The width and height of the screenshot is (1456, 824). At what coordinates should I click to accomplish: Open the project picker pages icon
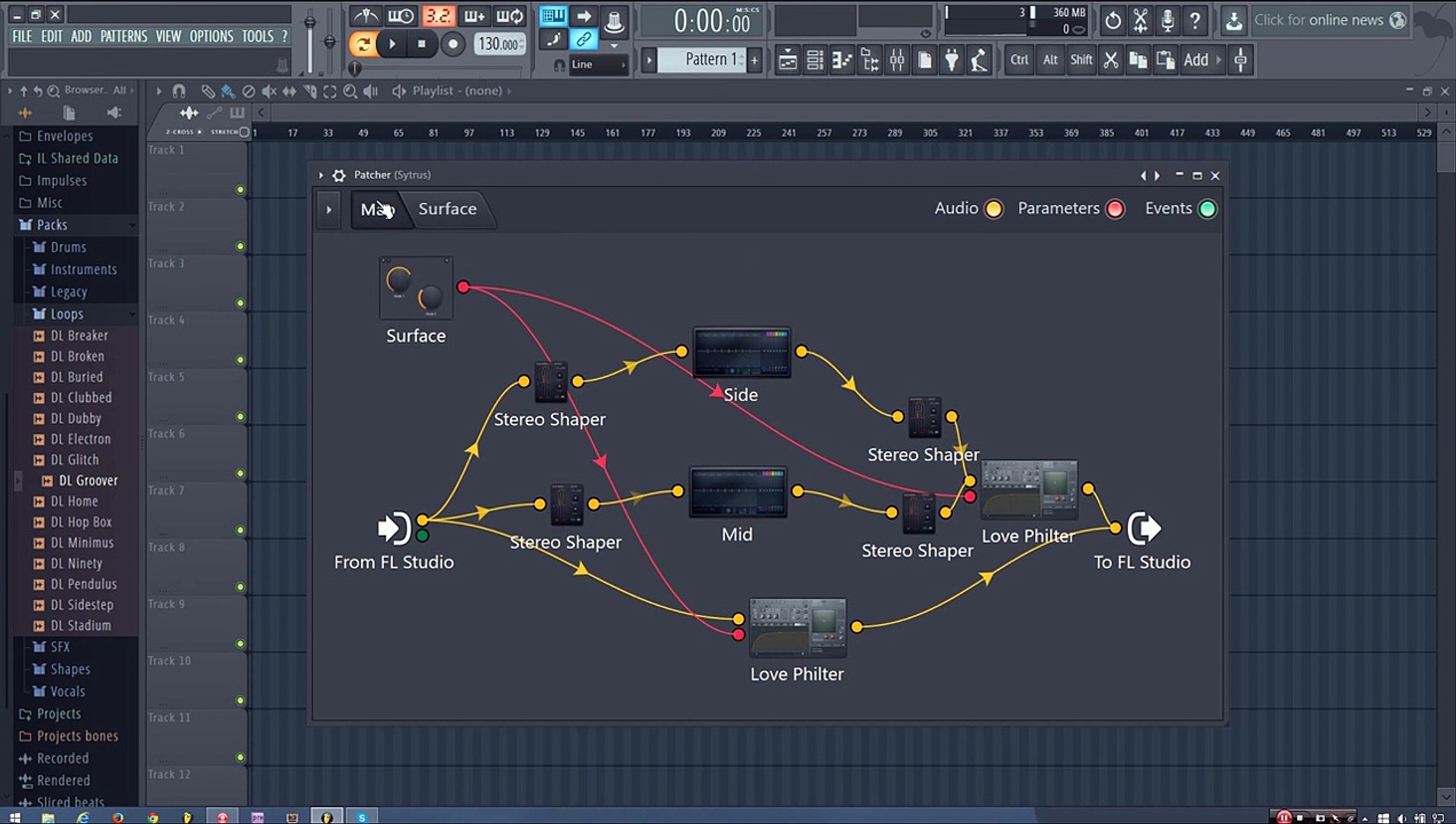click(x=925, y=60)
